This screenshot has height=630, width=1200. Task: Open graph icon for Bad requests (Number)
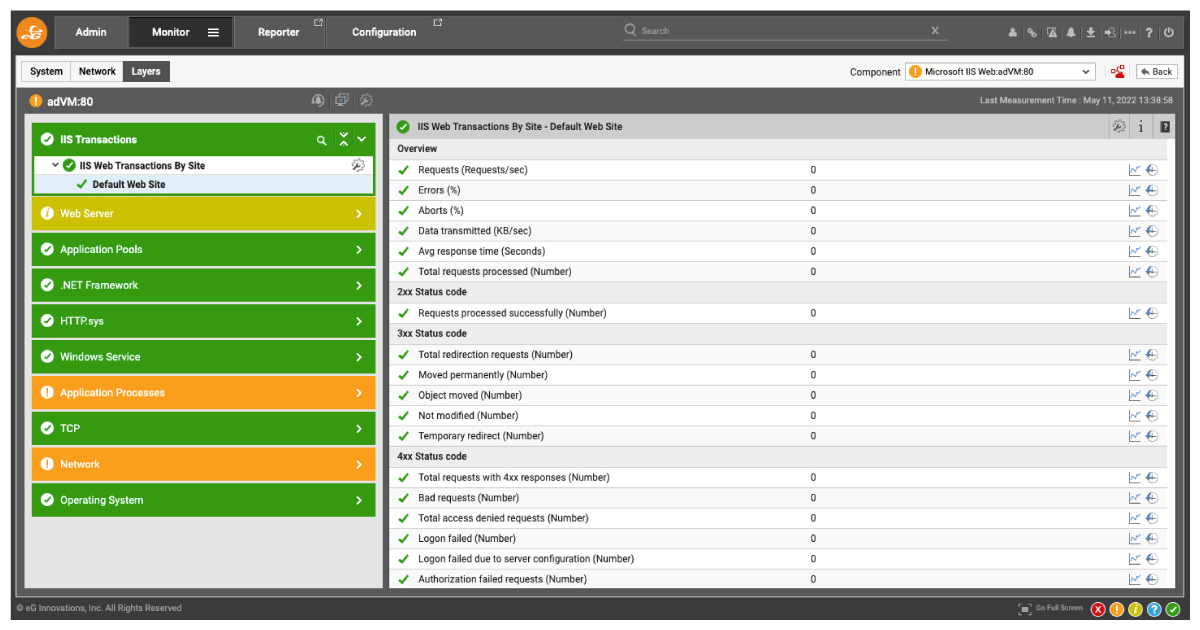click(1135, 498)
